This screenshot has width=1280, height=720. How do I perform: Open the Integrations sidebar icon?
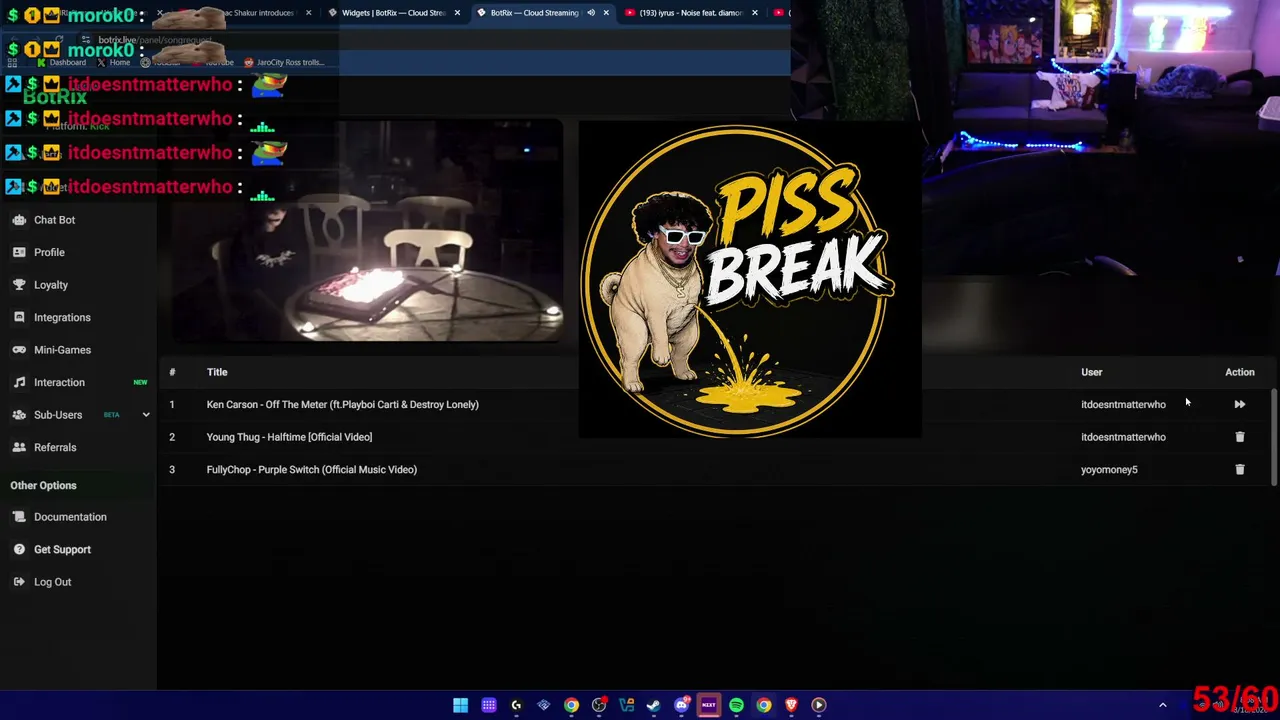coord(19,317)
